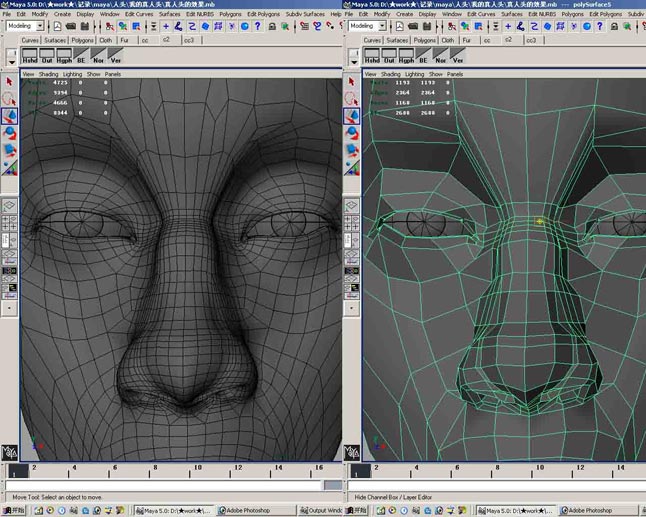Activate Rotate tool in left toolbox
646x517 pixels.
[9, 133]
